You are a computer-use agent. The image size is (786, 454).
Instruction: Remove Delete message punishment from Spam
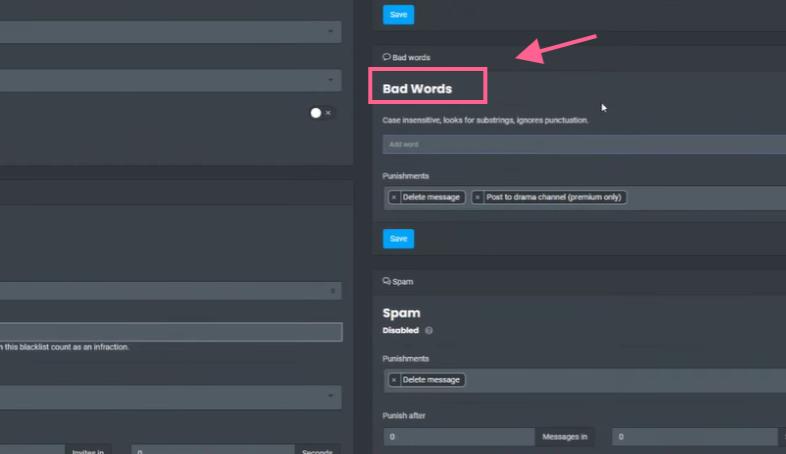click(394, 380)
